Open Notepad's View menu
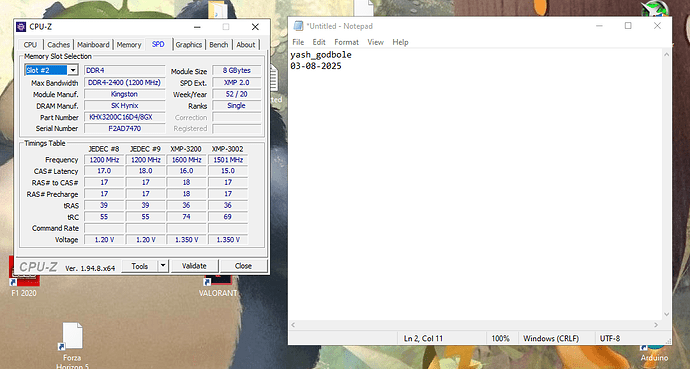The height and width of the screenshot is (369, 690). coord(375,42)
